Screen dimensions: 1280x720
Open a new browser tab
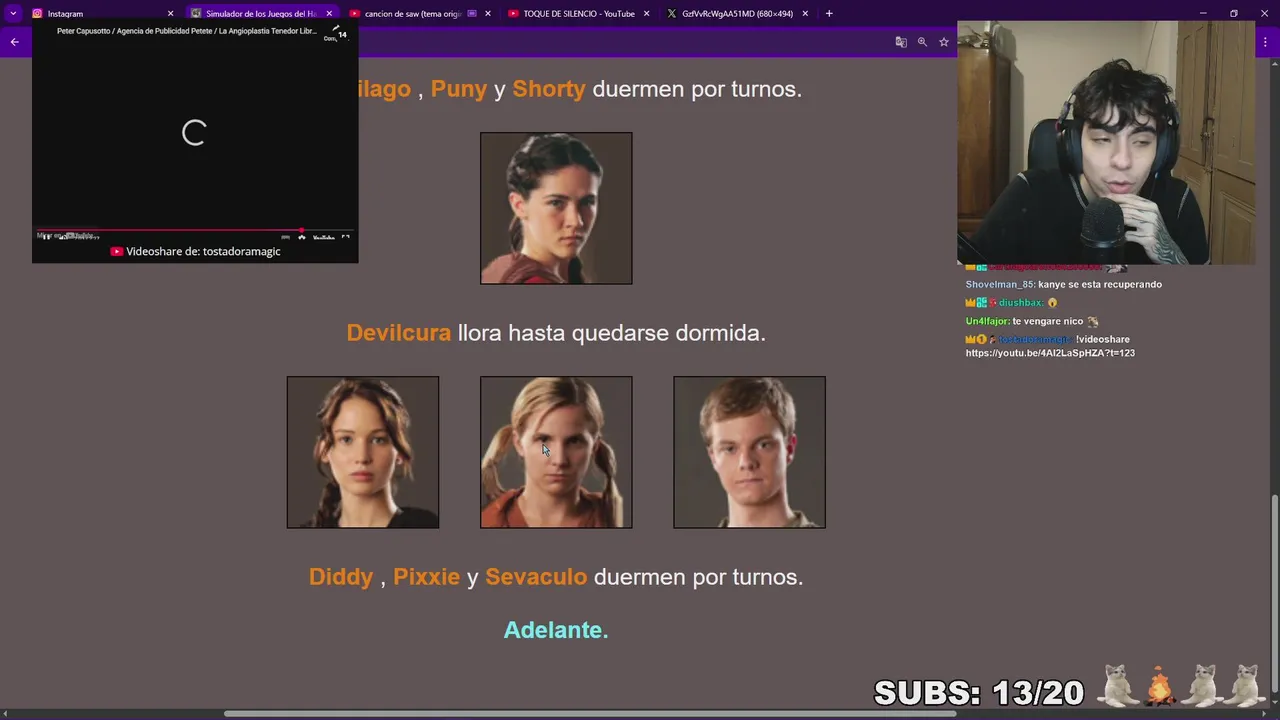829,14
